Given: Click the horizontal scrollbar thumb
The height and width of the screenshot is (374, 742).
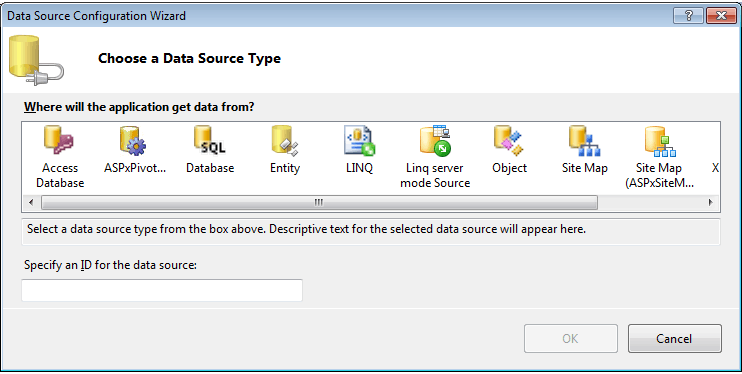Looking at the screenshot, I should 319,203.
